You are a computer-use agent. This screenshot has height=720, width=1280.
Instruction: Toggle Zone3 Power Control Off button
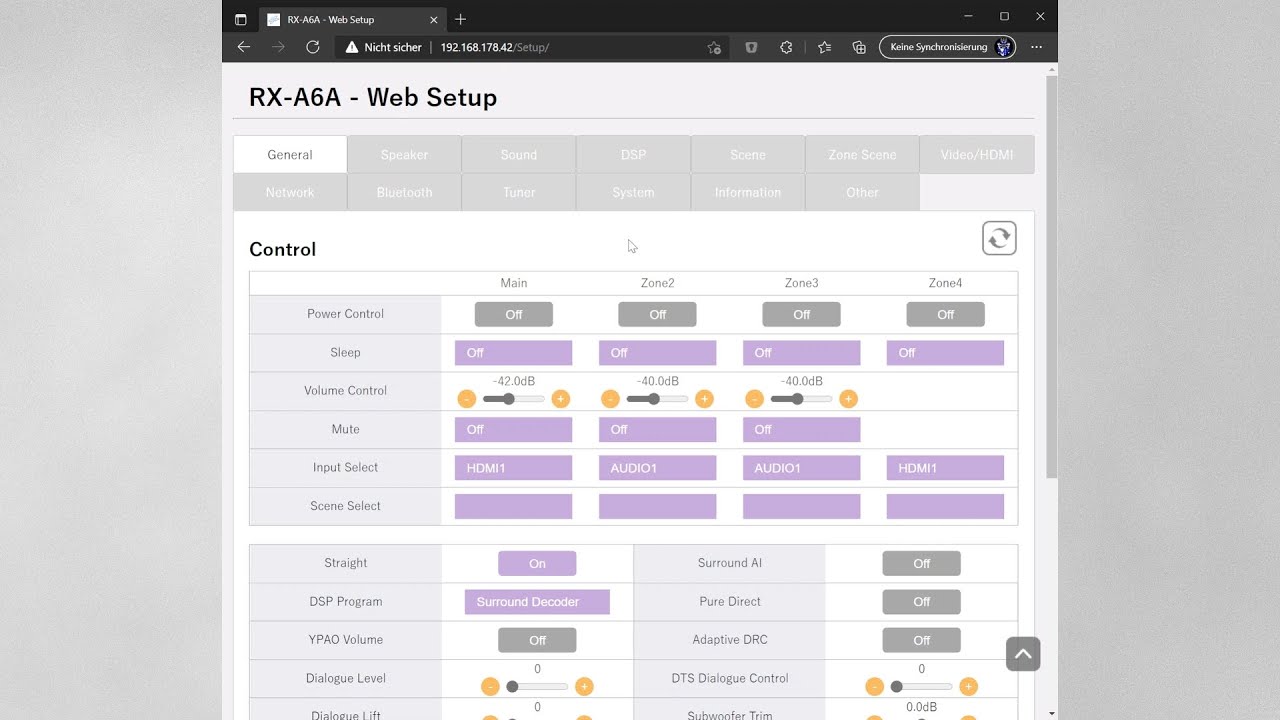coord(802,314)
